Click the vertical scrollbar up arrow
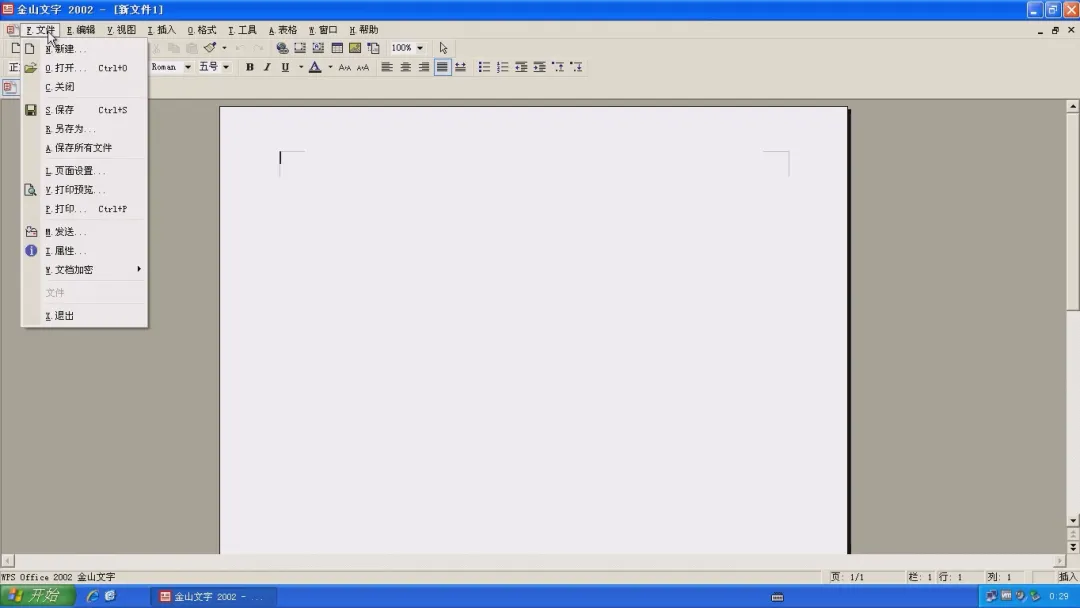Image resolution: width=1080 pixels, height=608 pixels. [1072, 106]
